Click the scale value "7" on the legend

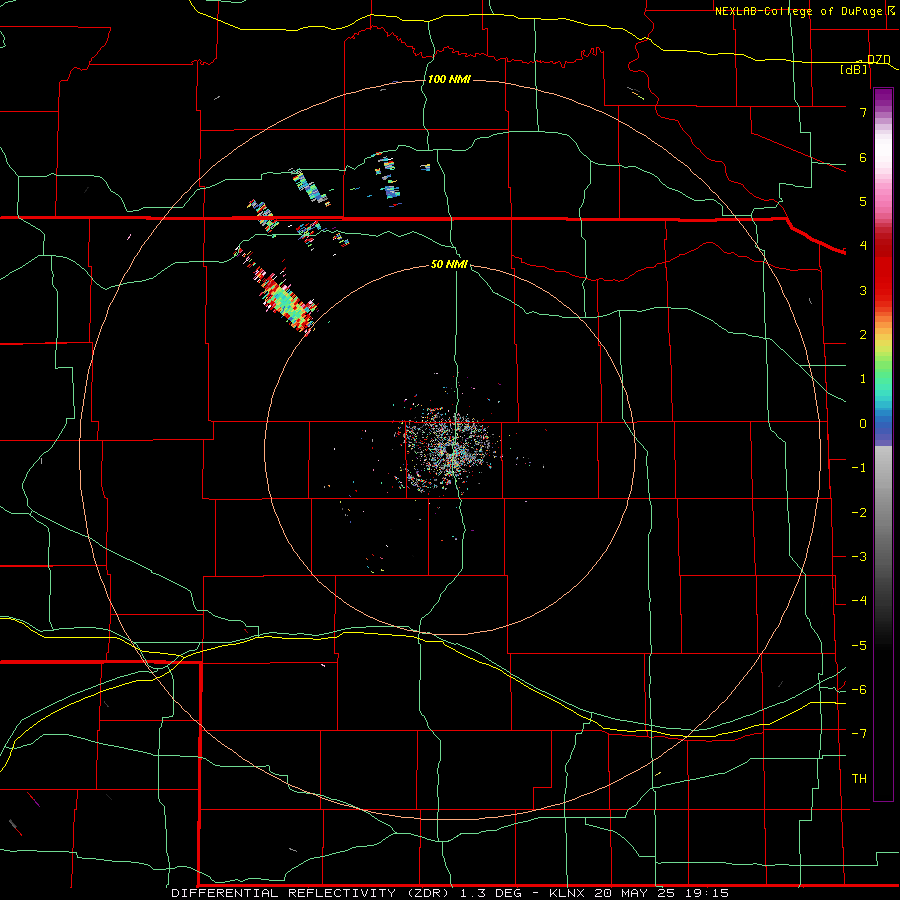tap(863, 112)
